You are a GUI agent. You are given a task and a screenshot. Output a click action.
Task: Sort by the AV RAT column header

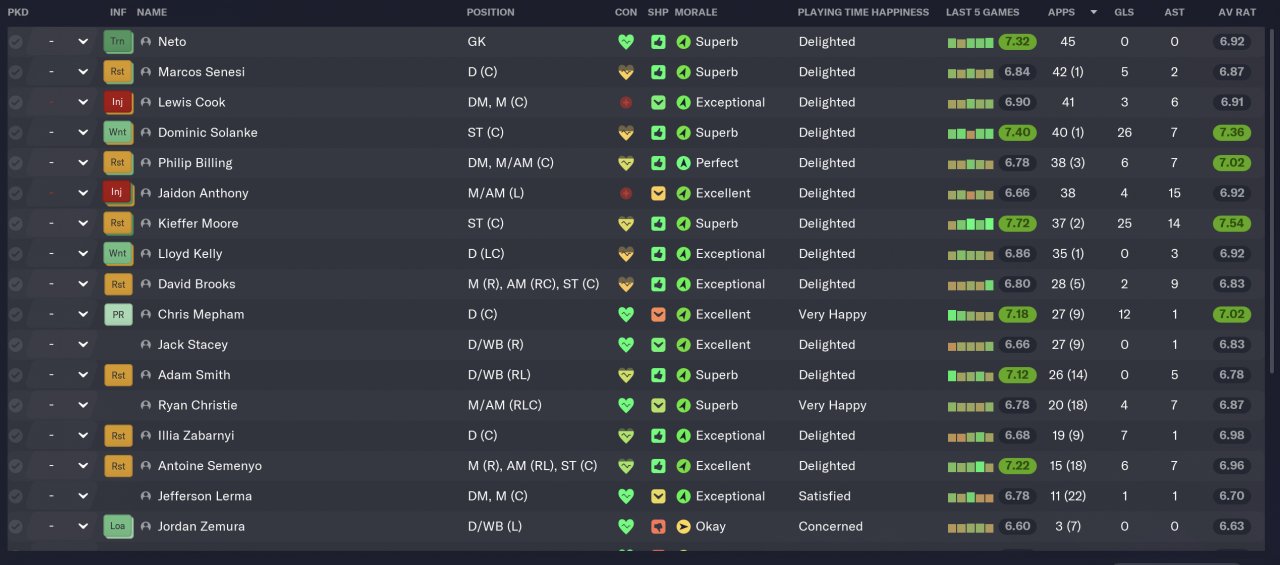point(1231,12)
